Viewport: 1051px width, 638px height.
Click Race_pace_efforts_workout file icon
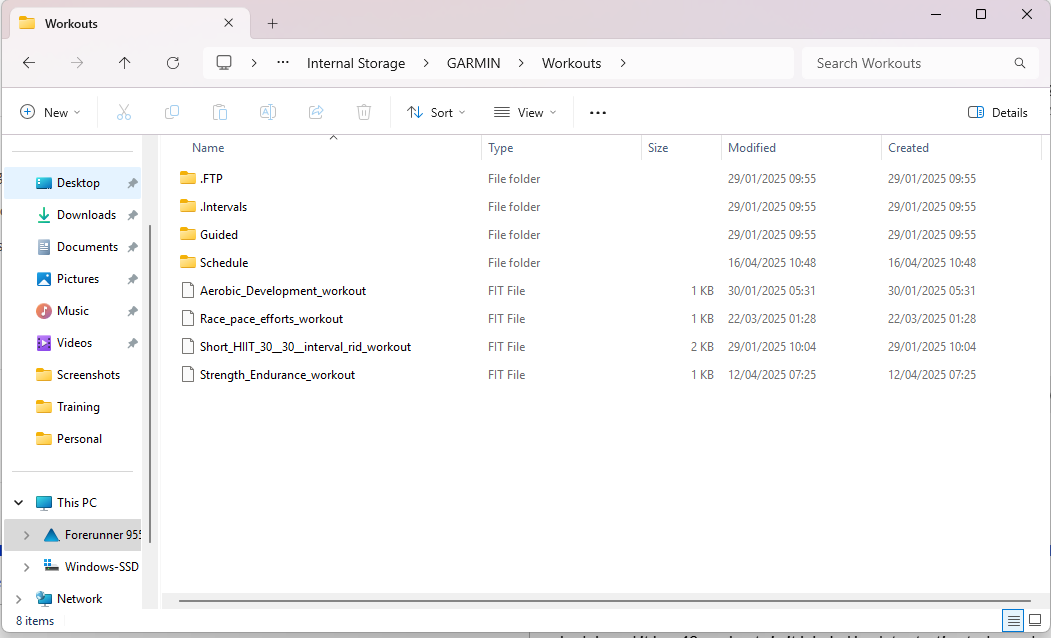tap(188, 318)
